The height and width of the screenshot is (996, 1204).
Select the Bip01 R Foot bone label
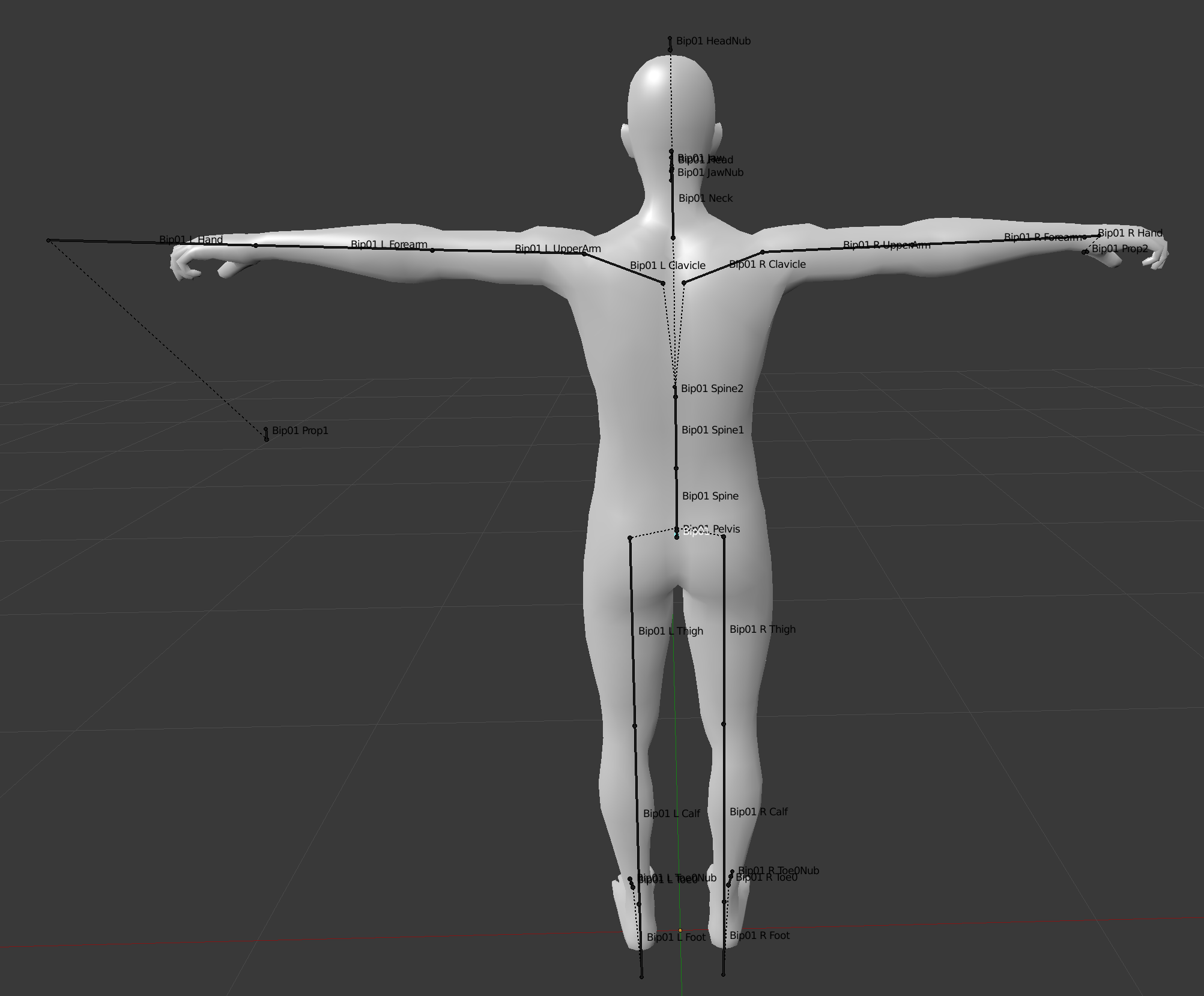point(760,935)
